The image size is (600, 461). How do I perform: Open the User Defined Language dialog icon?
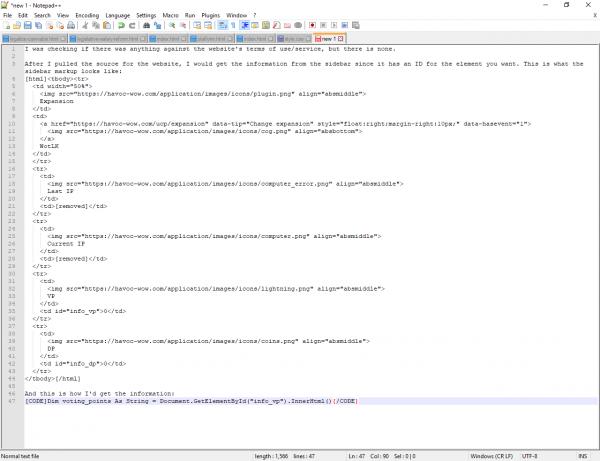pos(255,25)
